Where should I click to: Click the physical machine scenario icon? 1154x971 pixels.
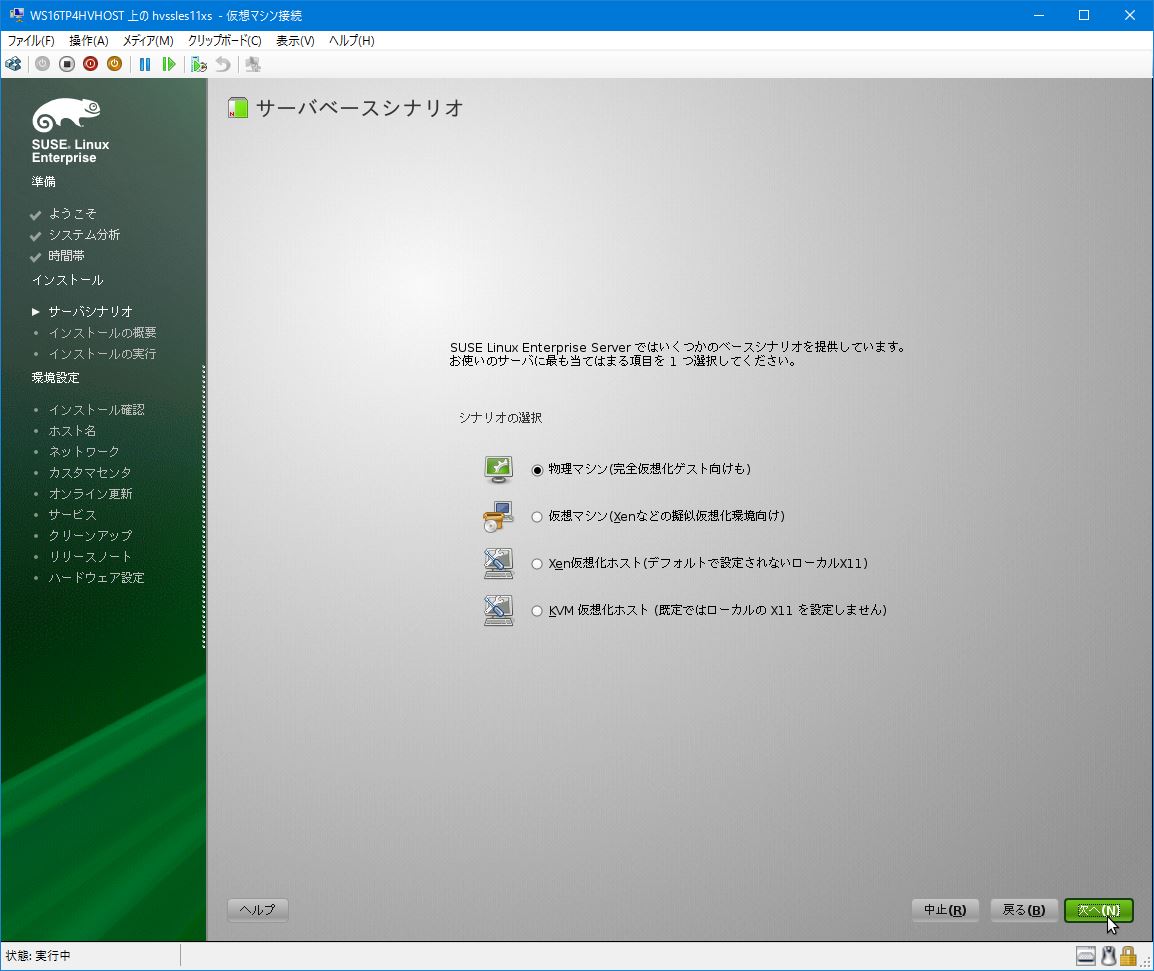coord(498,469)
